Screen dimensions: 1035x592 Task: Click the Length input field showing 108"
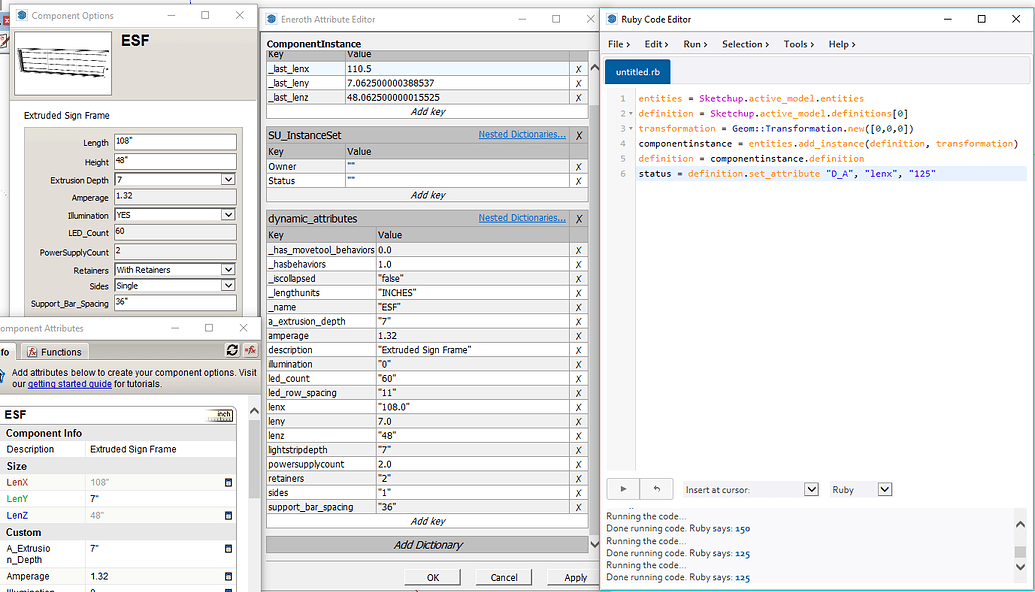175,143
